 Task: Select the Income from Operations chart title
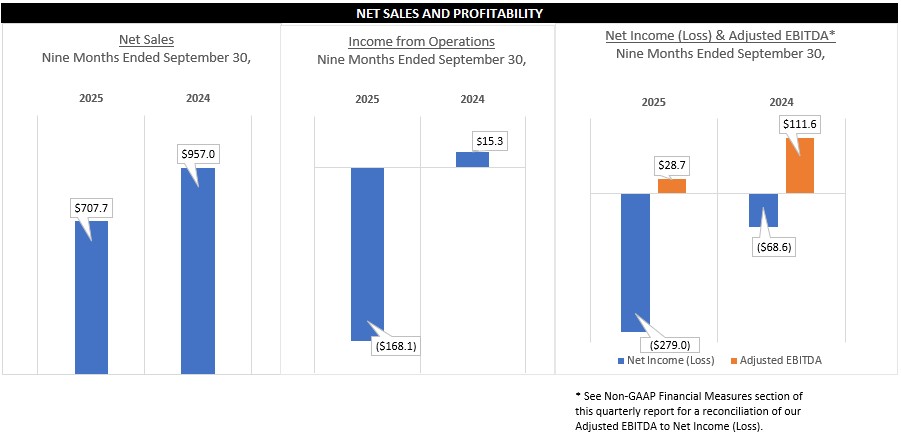[x=421, y=42]
